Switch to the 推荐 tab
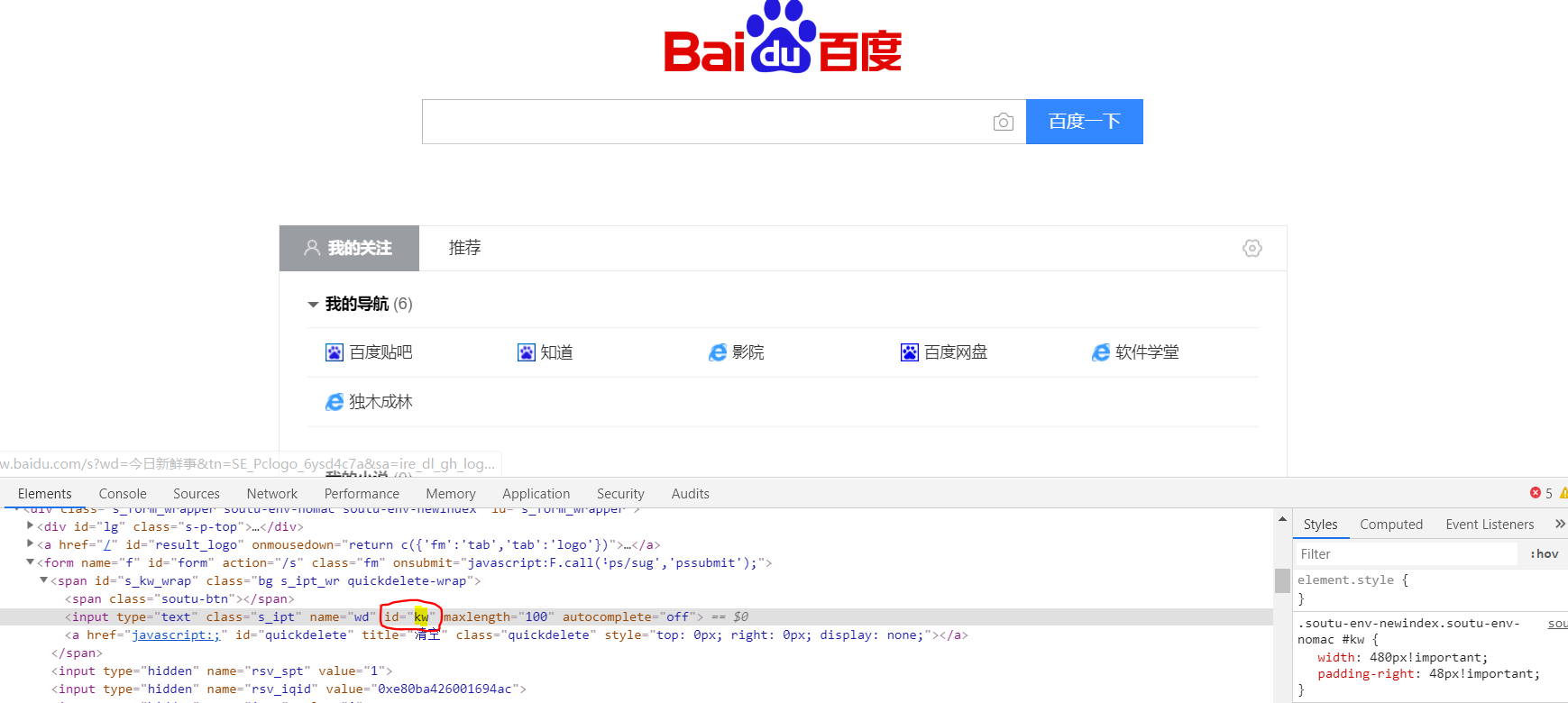 [x=465, y=248]
